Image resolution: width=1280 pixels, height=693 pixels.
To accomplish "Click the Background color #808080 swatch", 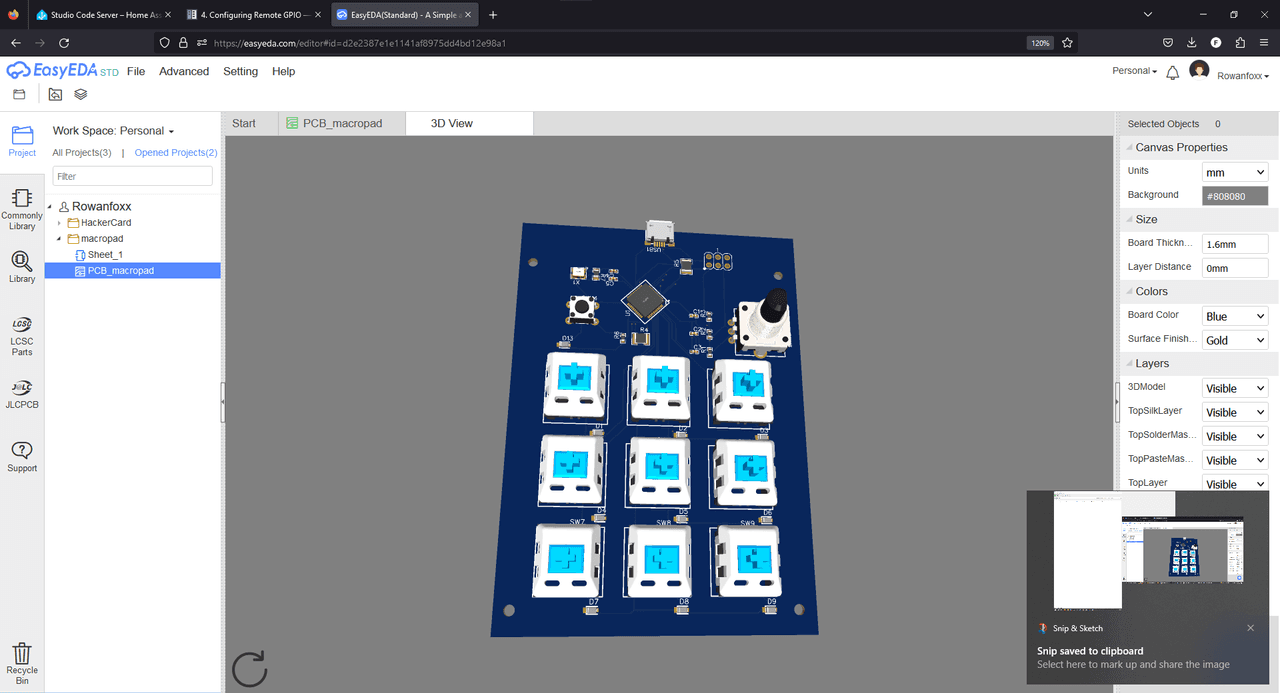I will tap(1235, 197).
